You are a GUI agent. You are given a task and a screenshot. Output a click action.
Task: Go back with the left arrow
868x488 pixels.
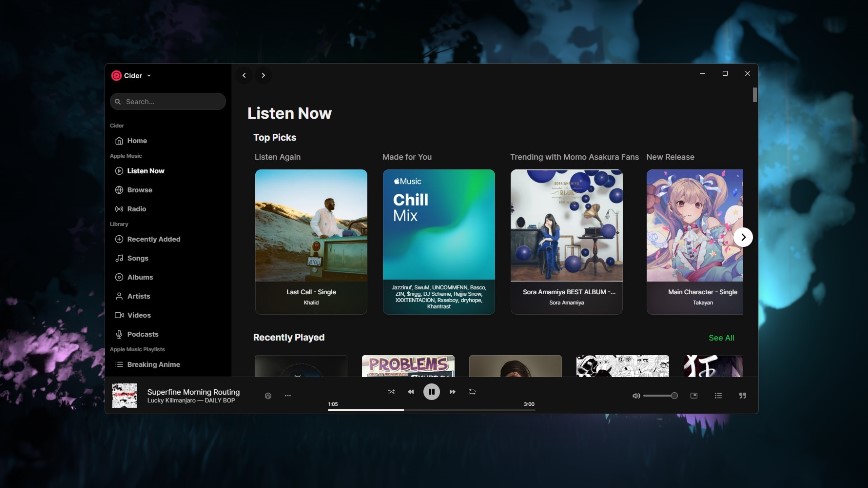tap(244, 75)
